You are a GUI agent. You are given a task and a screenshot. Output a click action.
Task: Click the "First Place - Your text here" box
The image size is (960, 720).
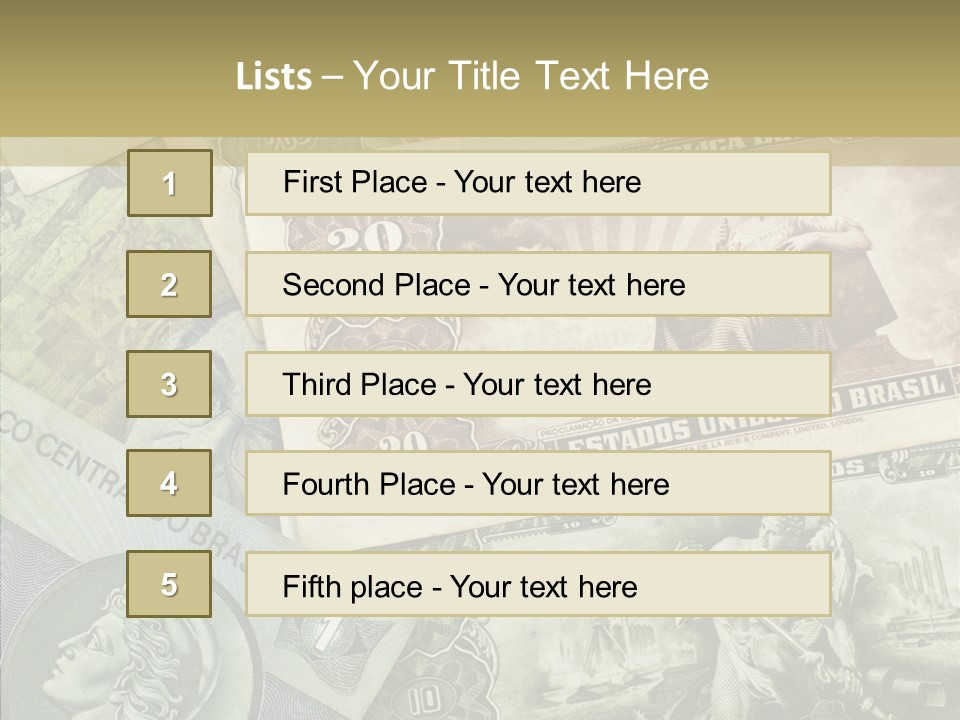click(538, 183)
